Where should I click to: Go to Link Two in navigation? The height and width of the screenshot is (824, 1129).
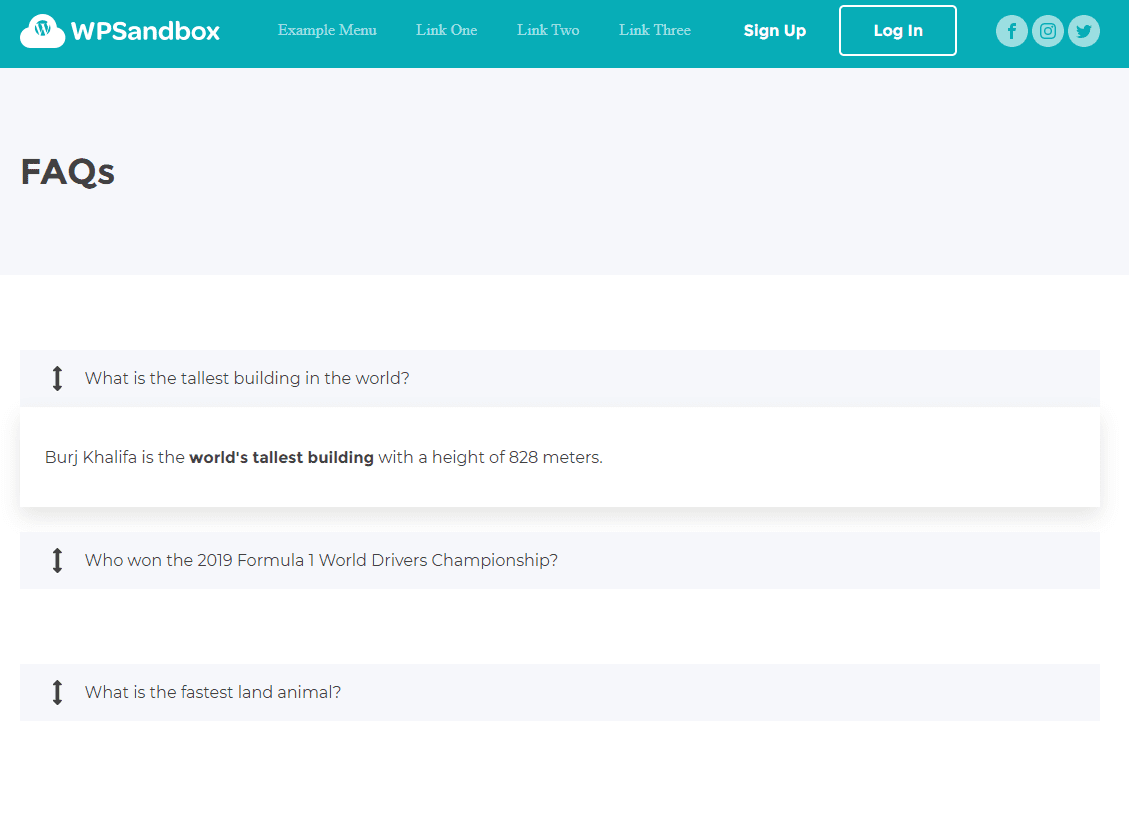click(x=548, y=30)
